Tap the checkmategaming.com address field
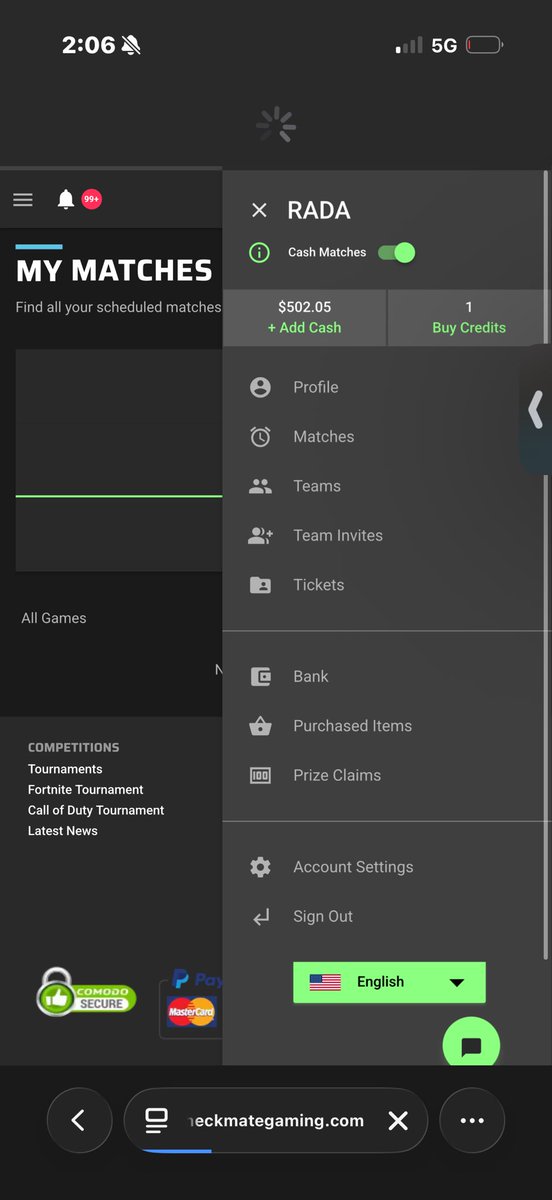This screenshot has height=1200, width=552. (275, 1121)
